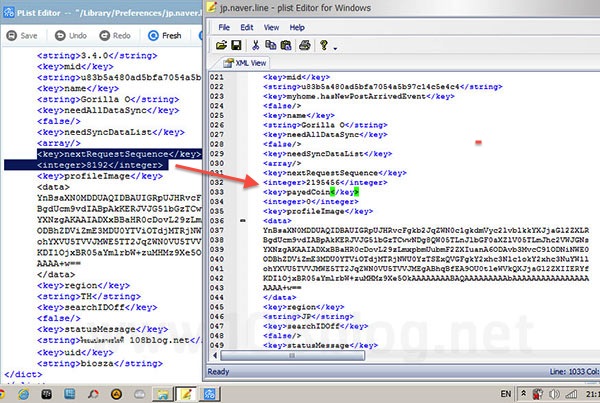Click the red security tray icon
This screenshot has width=600, height=403.
(x=538, y=394)
